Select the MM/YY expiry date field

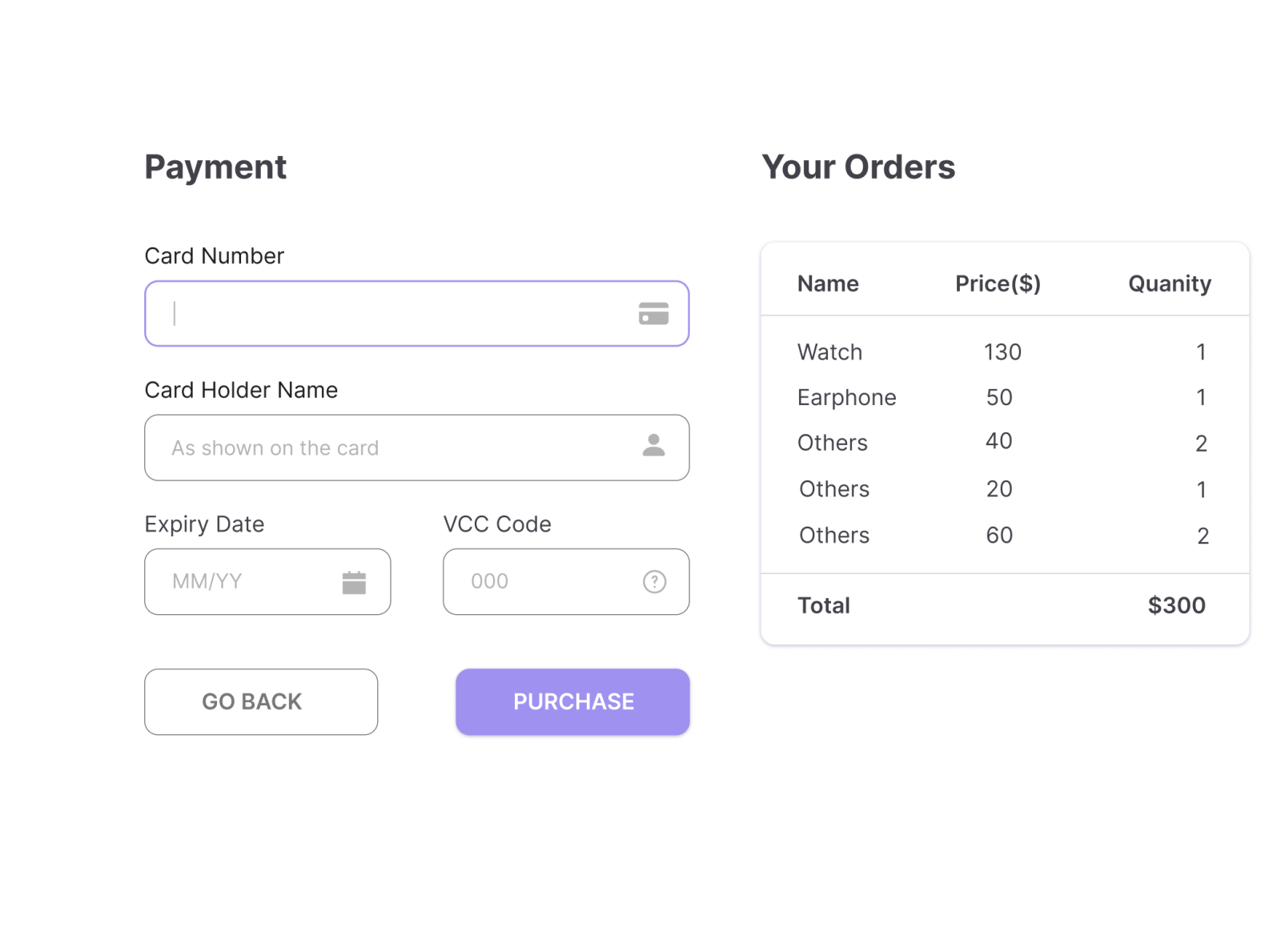(x=267, y=582)
